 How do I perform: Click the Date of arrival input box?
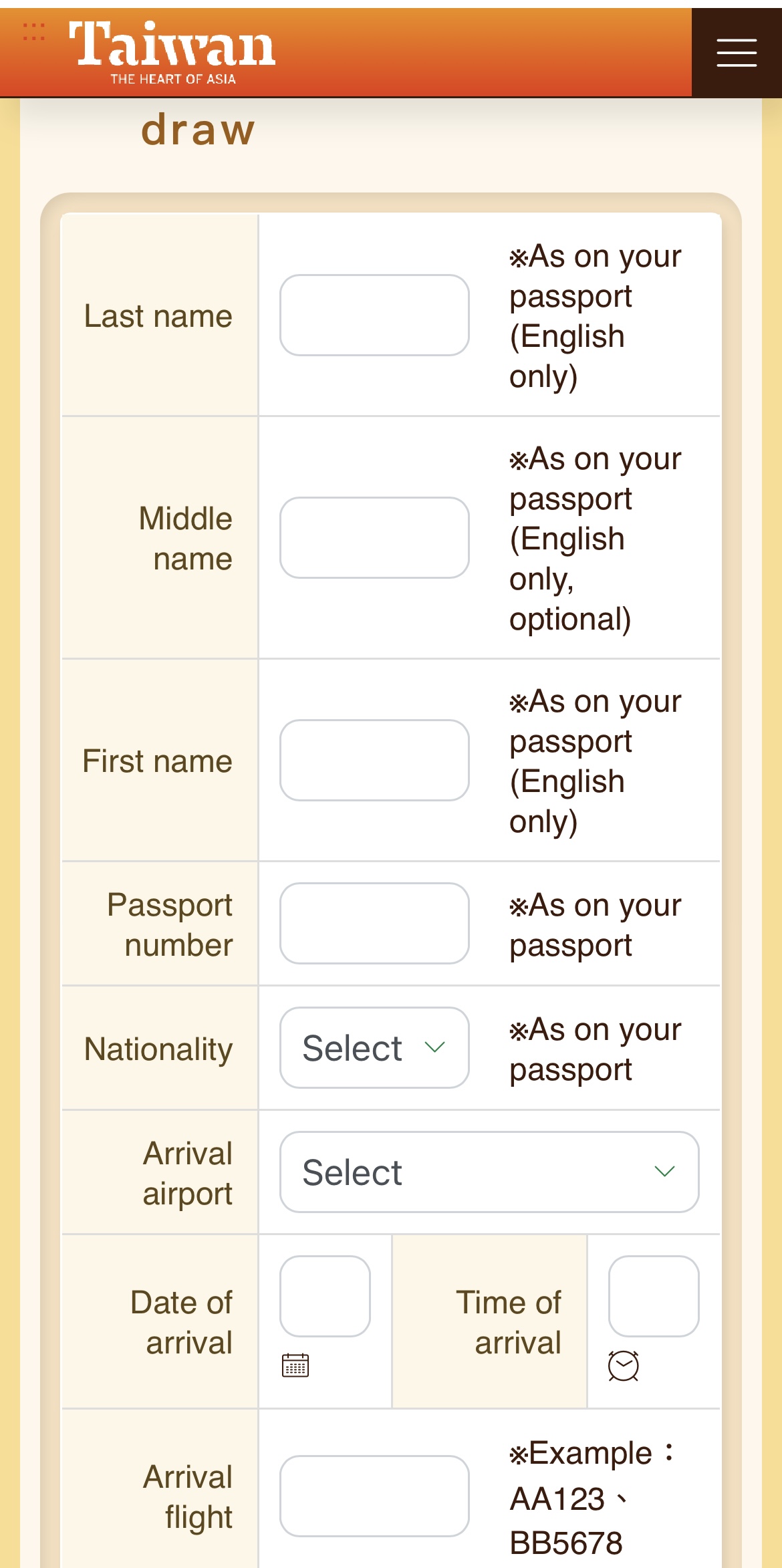pyautogui.click(x=325, y=1296)
